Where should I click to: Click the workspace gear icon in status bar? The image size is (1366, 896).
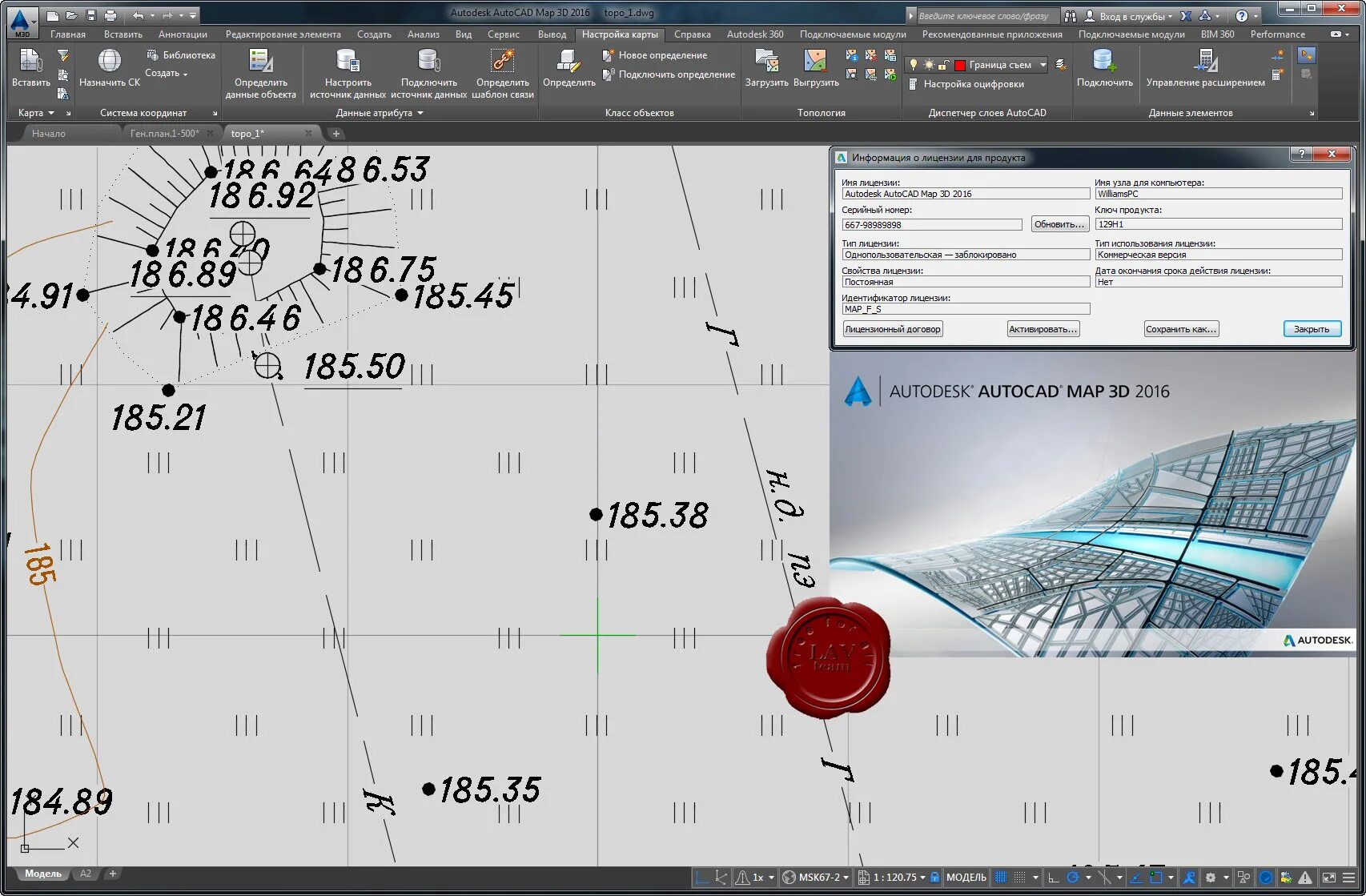(x=1211, y=878)
